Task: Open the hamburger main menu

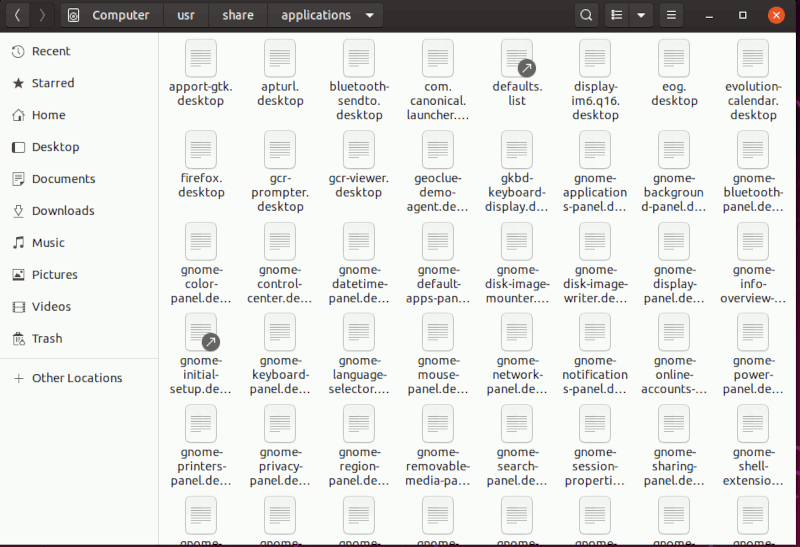Action: coord(671,15)
